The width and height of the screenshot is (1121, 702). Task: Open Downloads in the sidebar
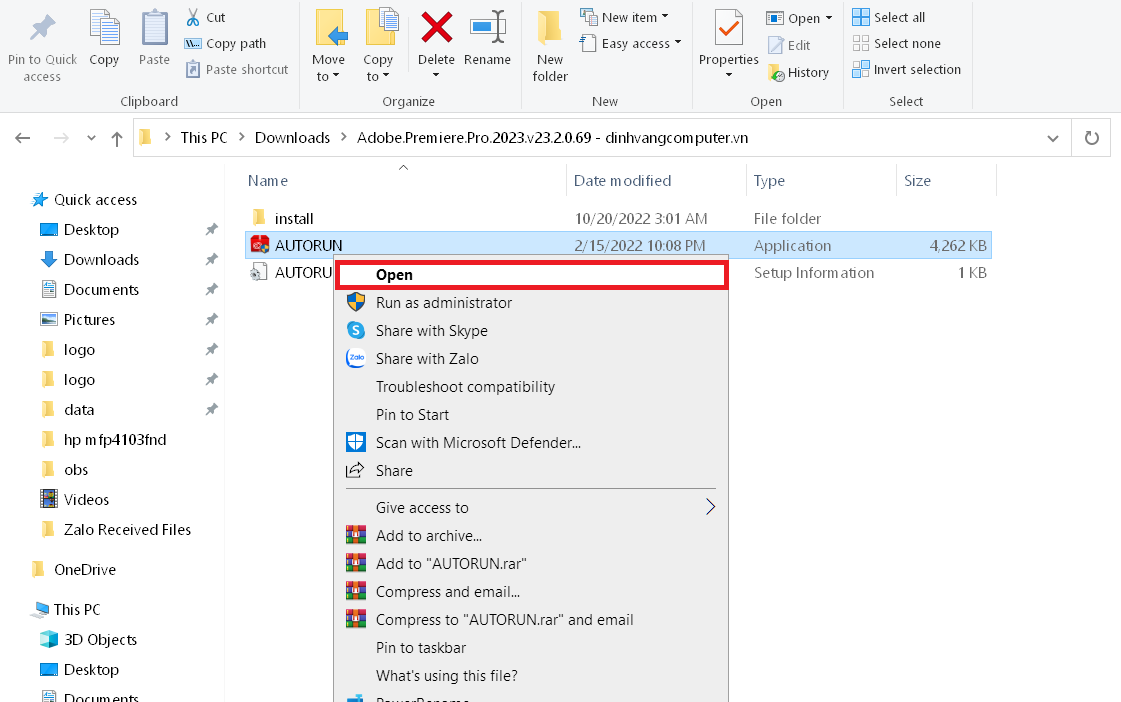[x=89, y=259]
